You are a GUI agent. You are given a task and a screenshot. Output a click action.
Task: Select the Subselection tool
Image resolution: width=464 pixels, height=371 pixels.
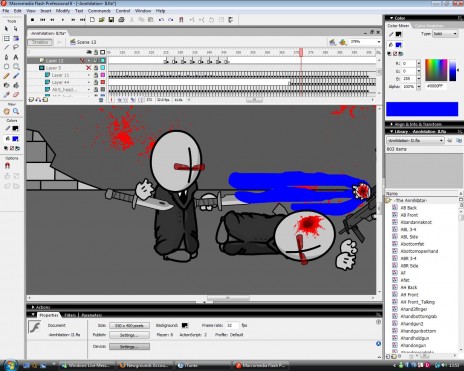pyautogui.click(x=16, y=29)
